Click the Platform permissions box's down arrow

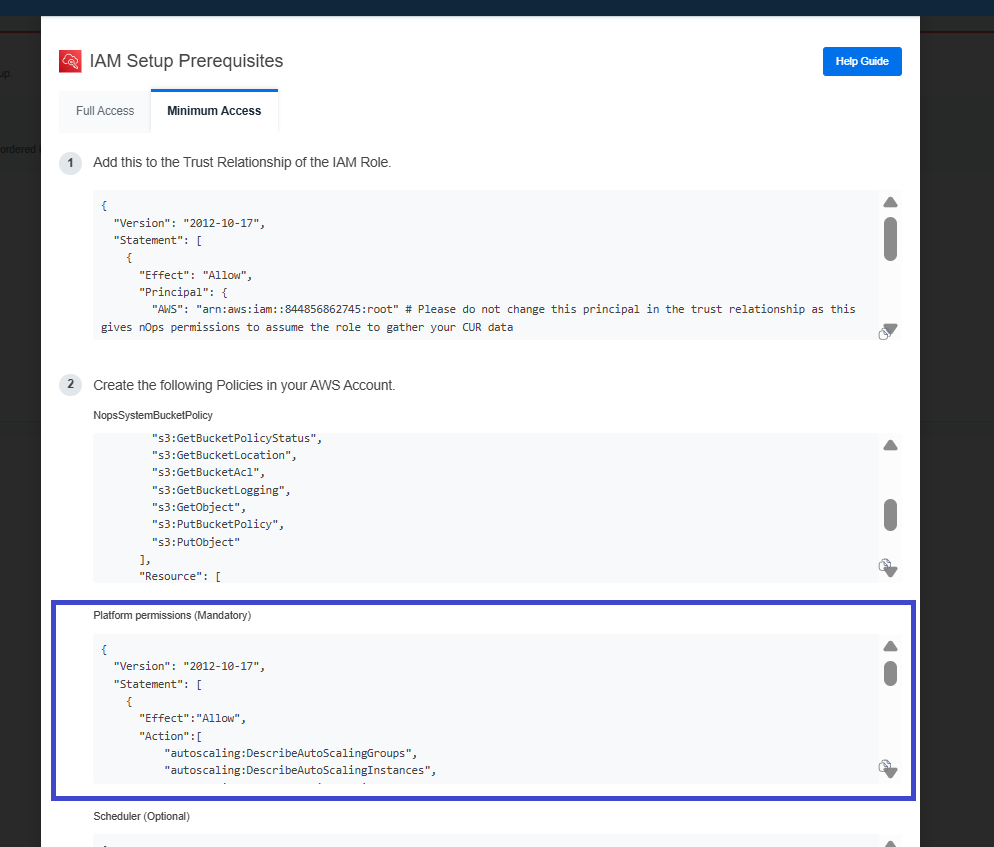click(x=892, y=773)
